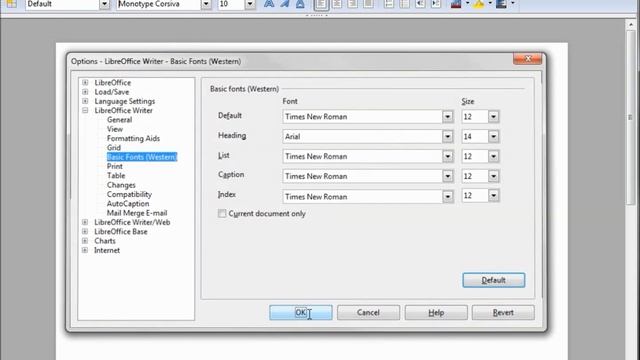Toggle Italic formatting in Writer toolbar
This screenshot has height=360, width=640.
tap(284, 4)
